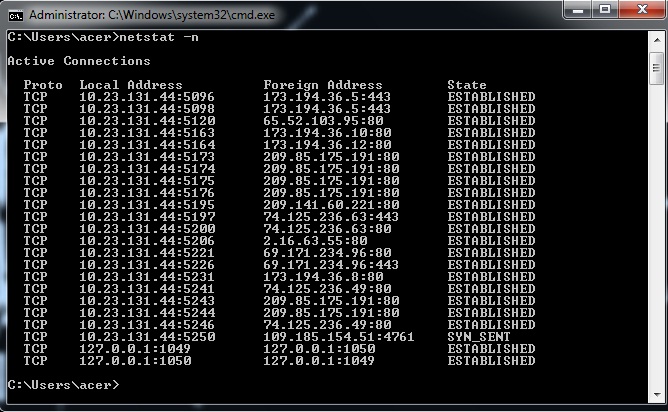Open the cmd.exe system menu icon

pos(15,15)
